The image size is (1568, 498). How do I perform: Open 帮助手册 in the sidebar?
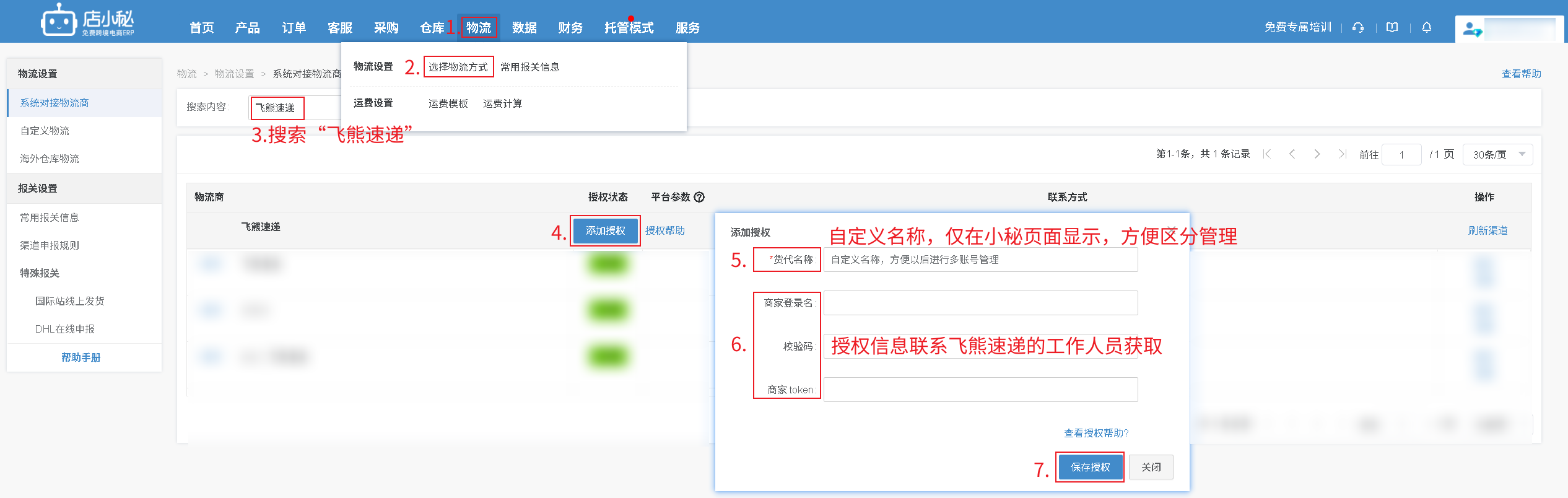coord(81,357)
